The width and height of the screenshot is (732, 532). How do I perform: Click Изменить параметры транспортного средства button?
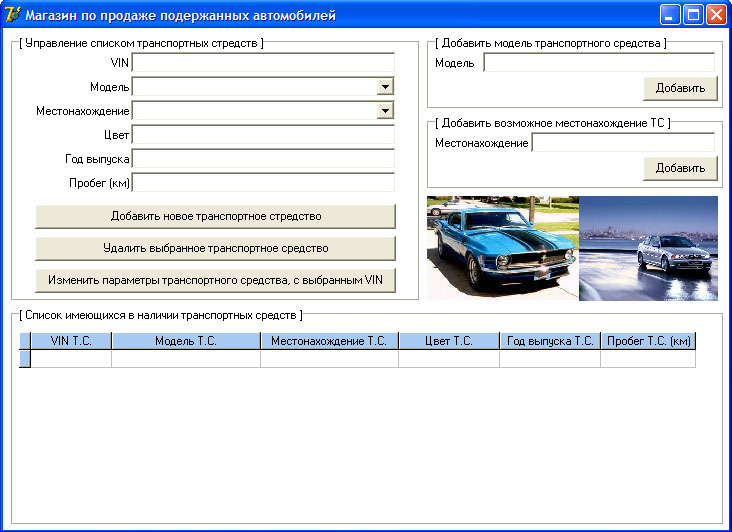(216, 280)
